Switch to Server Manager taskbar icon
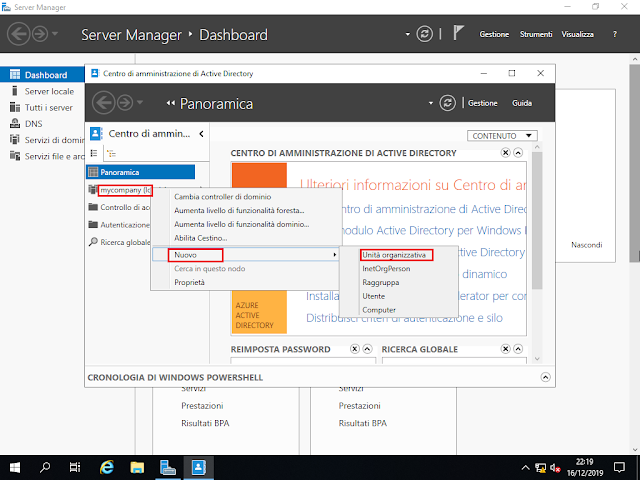640x480 pixels. 167,468
